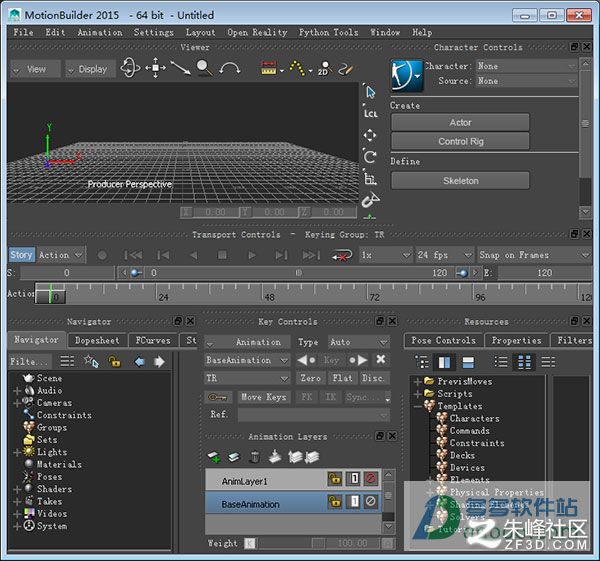Select the Orbit camera tool
The image size is (600, 561).
point(130,68)
